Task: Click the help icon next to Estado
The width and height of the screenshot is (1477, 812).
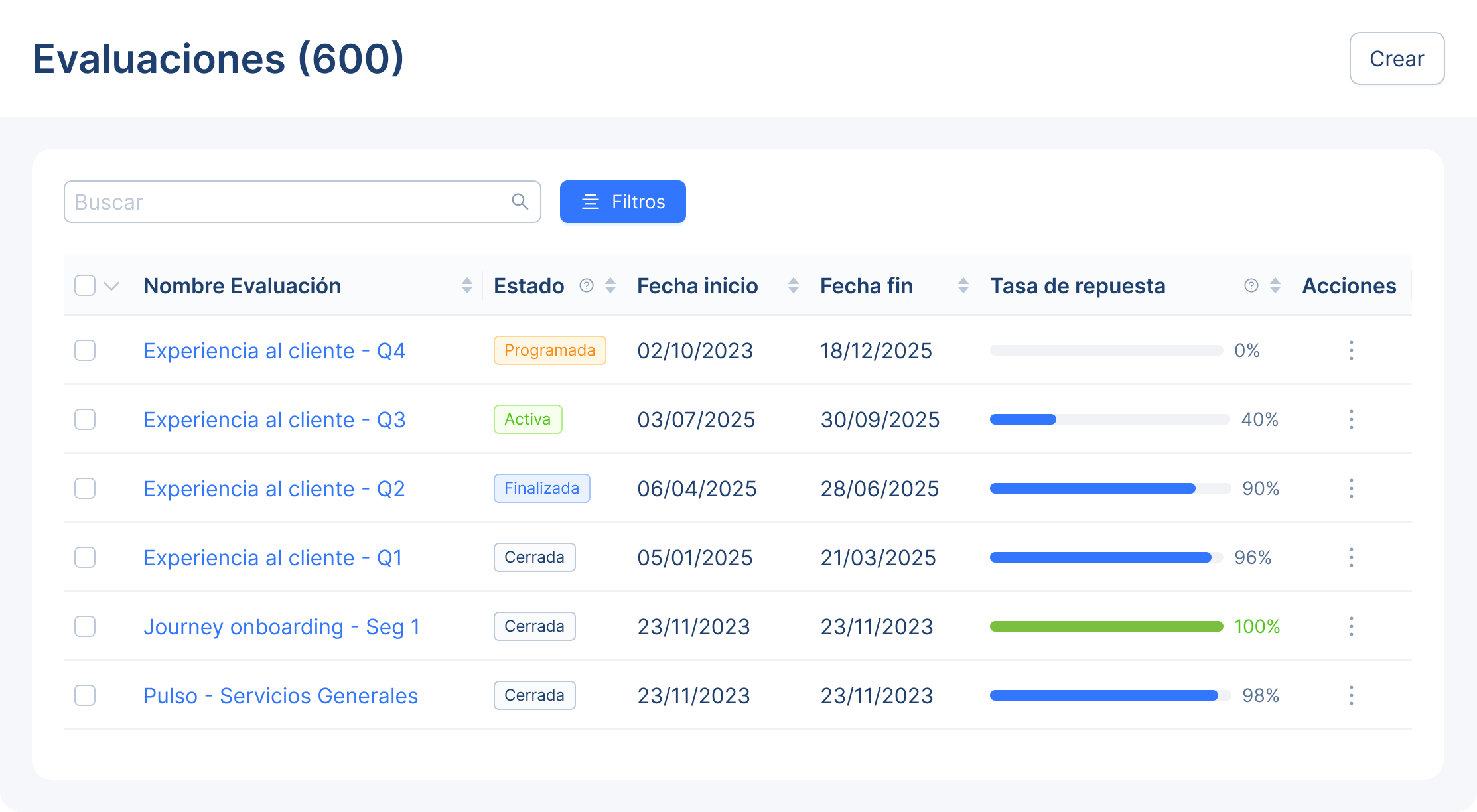Action: tap(586, 285)
